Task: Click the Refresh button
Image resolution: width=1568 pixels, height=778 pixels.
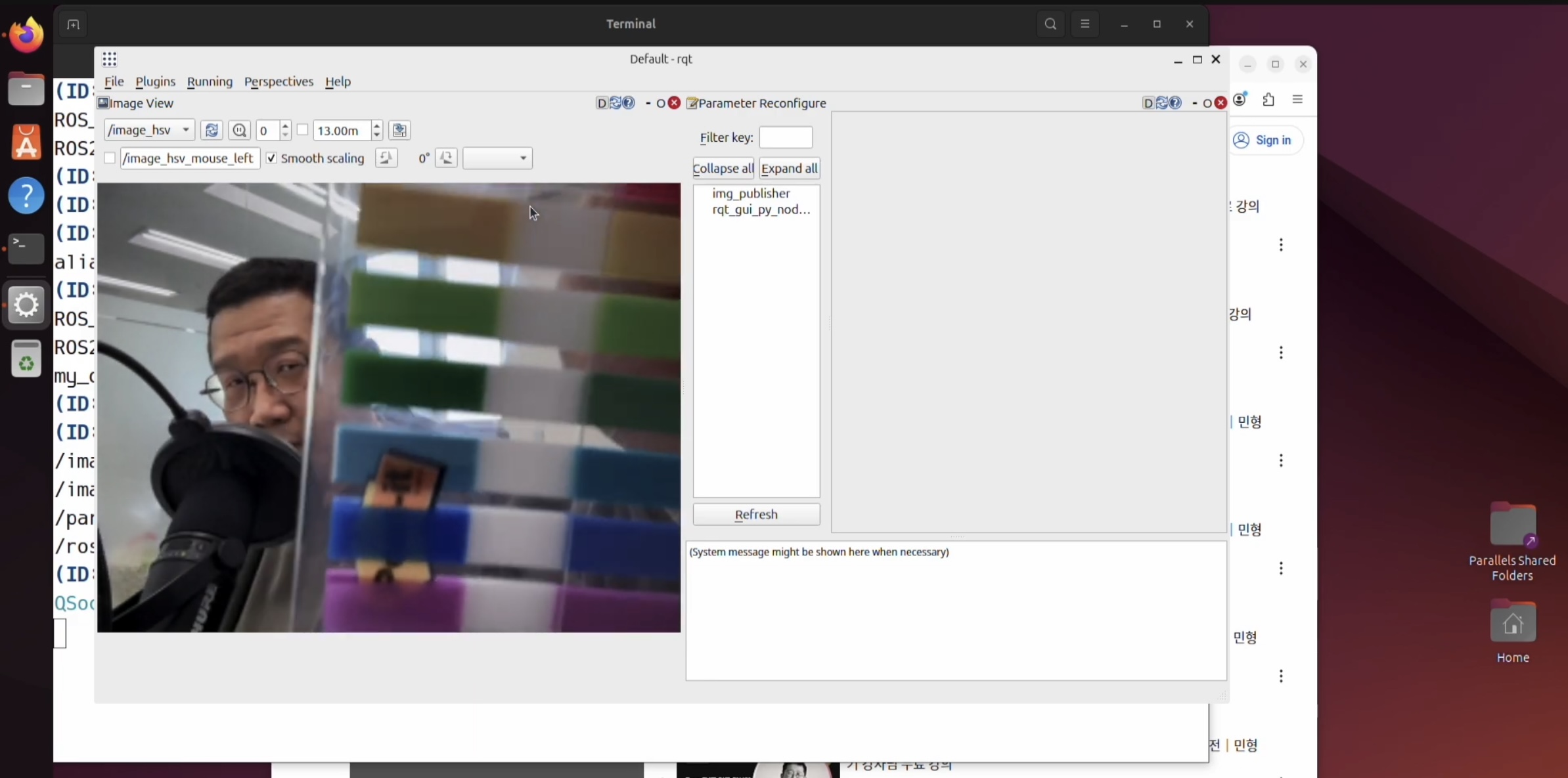Action: 756,514
